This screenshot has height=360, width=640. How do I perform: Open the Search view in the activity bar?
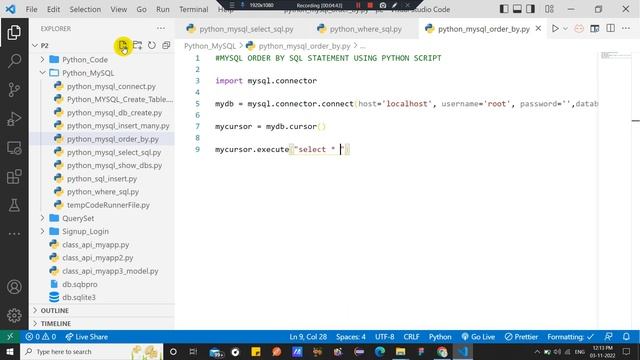[x=14, y=61]
